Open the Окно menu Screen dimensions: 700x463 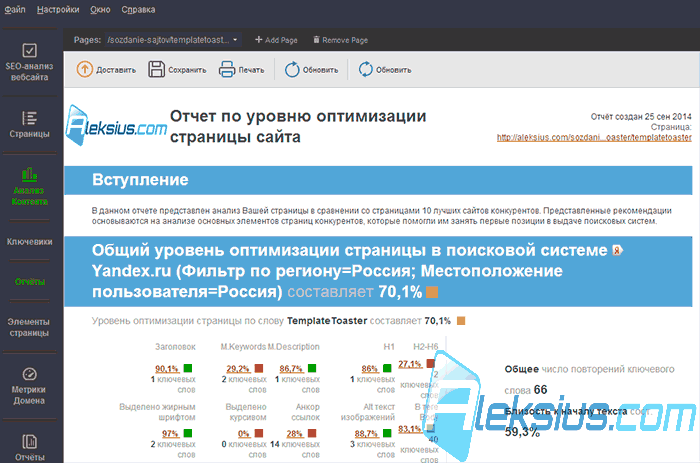click(100, 9)
